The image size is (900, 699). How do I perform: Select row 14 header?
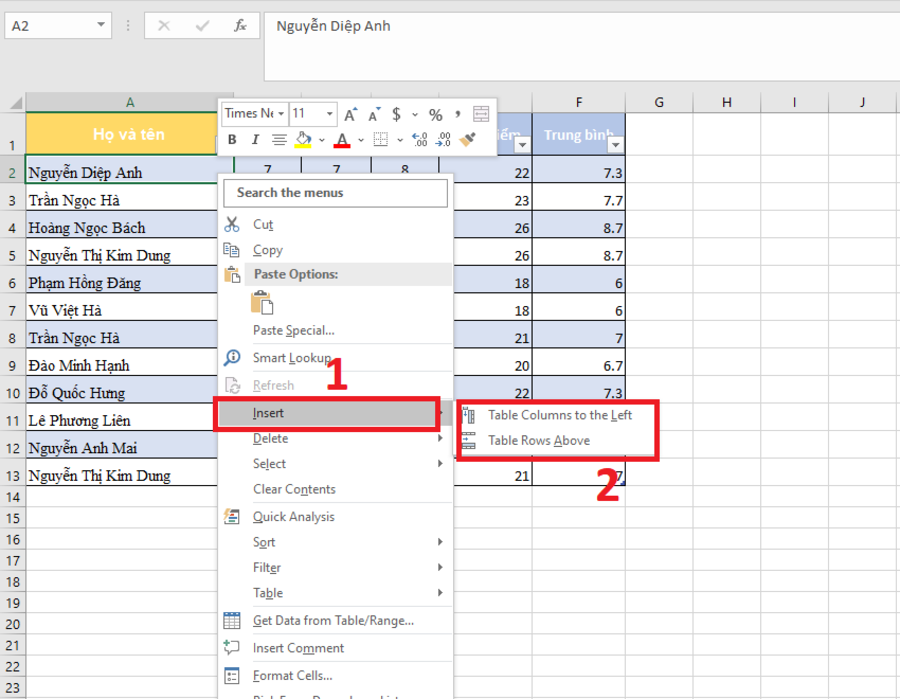pyautogui.click(x=13, y=497)
